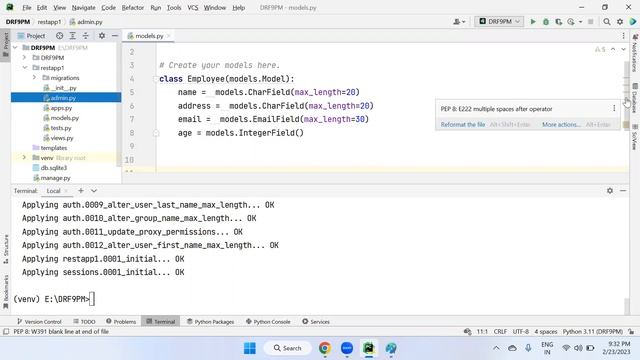
Task: Open Bookmarks side tool window
Action: [x=6, y=292]
